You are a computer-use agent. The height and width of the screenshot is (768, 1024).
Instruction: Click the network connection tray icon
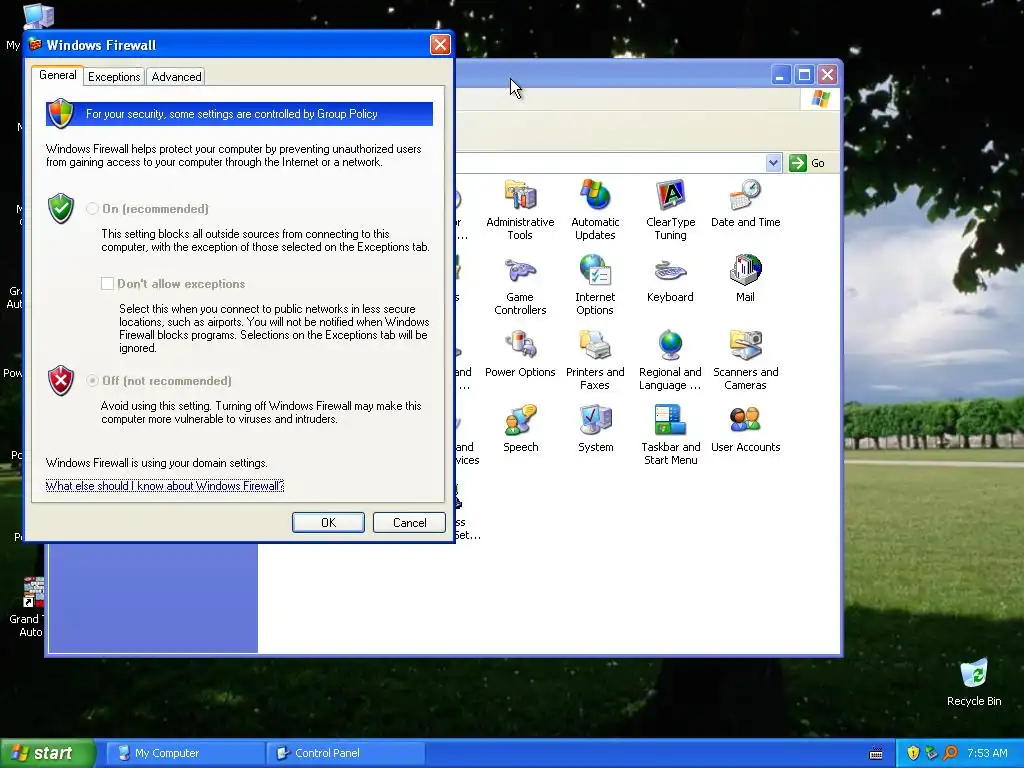(931, 753)
